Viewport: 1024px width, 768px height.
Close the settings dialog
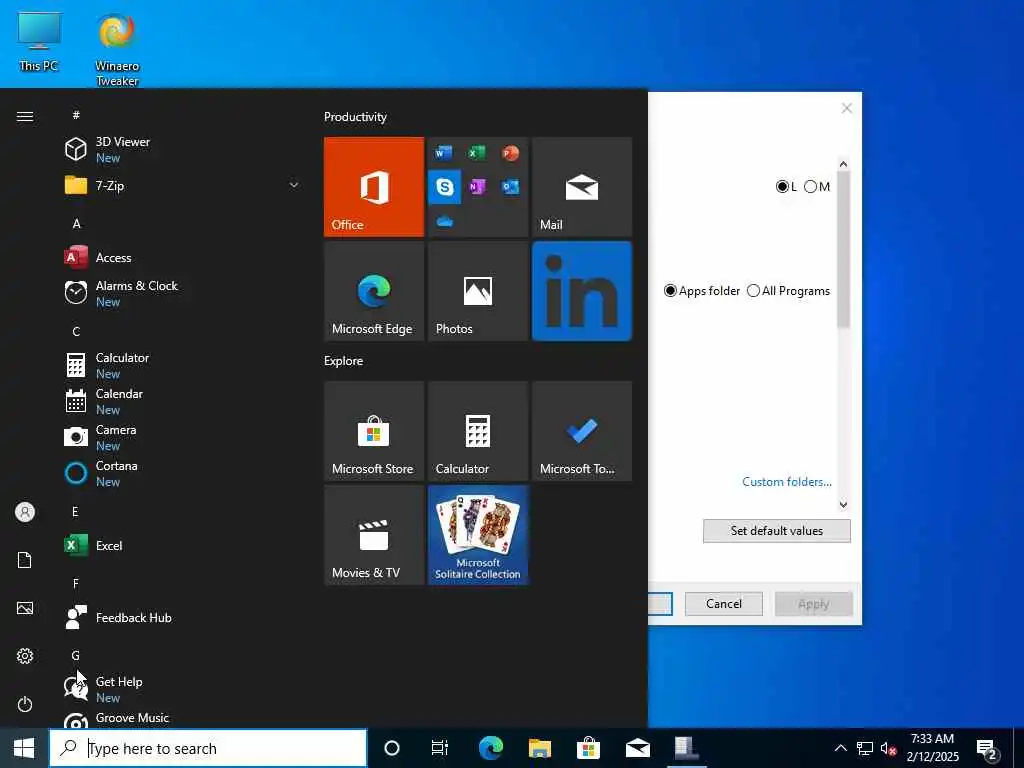846,108
